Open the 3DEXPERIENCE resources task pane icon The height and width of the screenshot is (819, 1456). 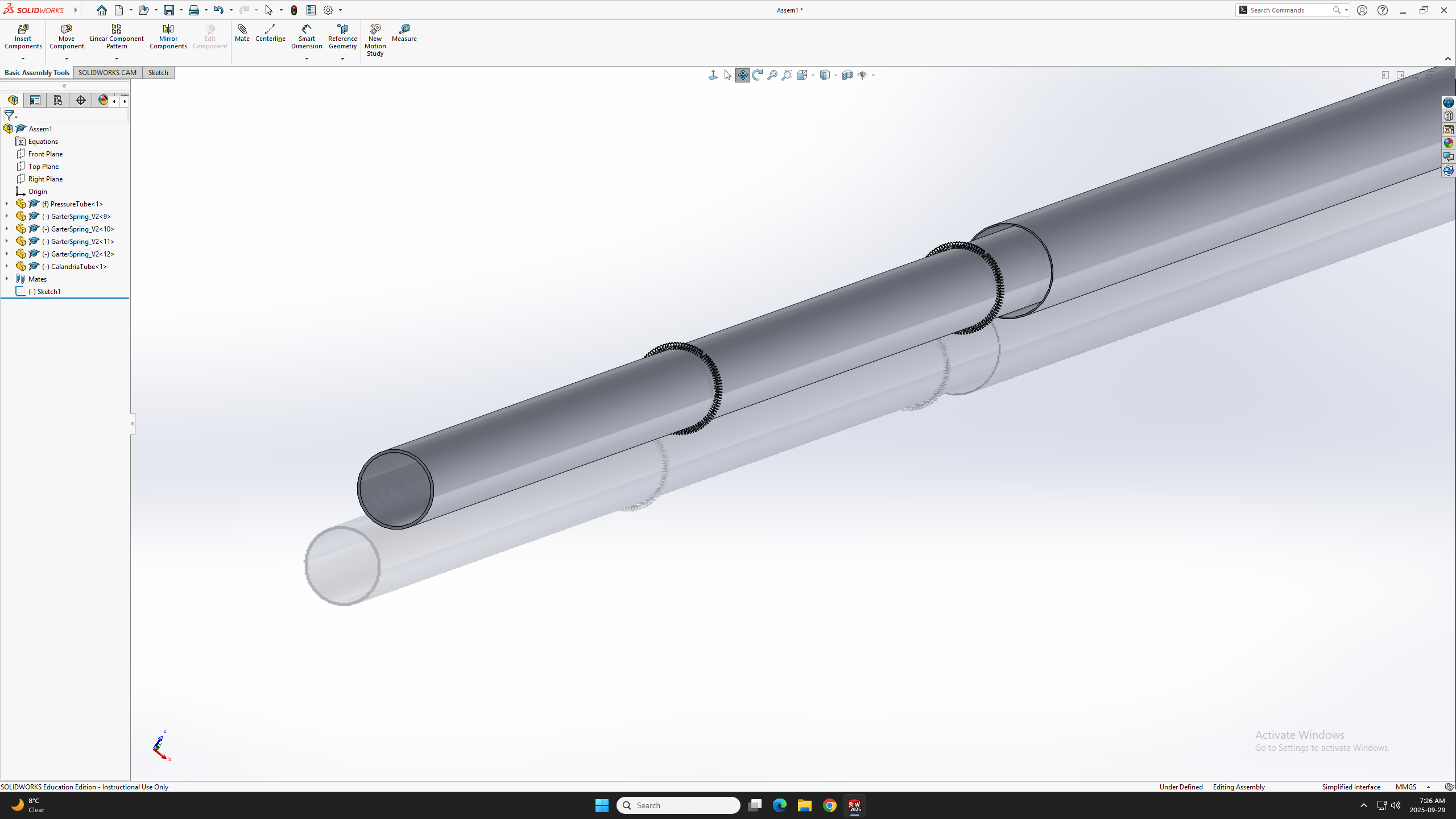click(x=1449, y=102)
